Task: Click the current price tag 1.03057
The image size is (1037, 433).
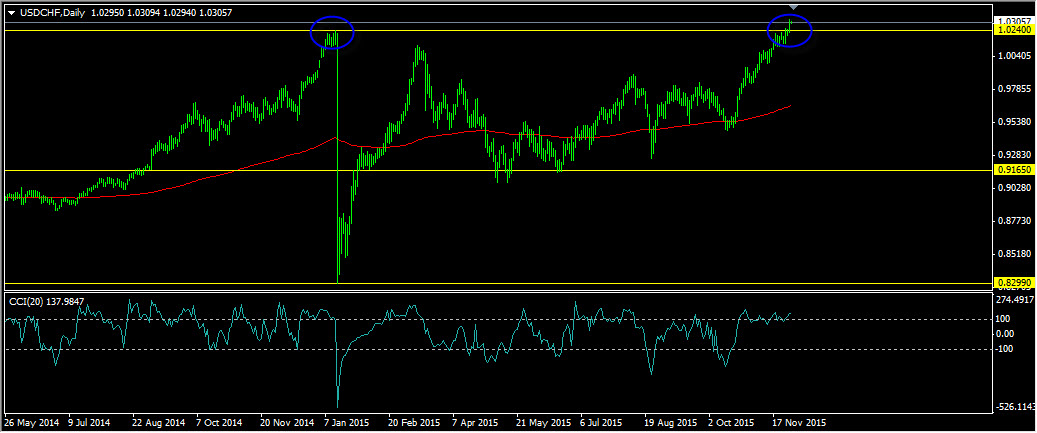Action: tap(1014, 22)
